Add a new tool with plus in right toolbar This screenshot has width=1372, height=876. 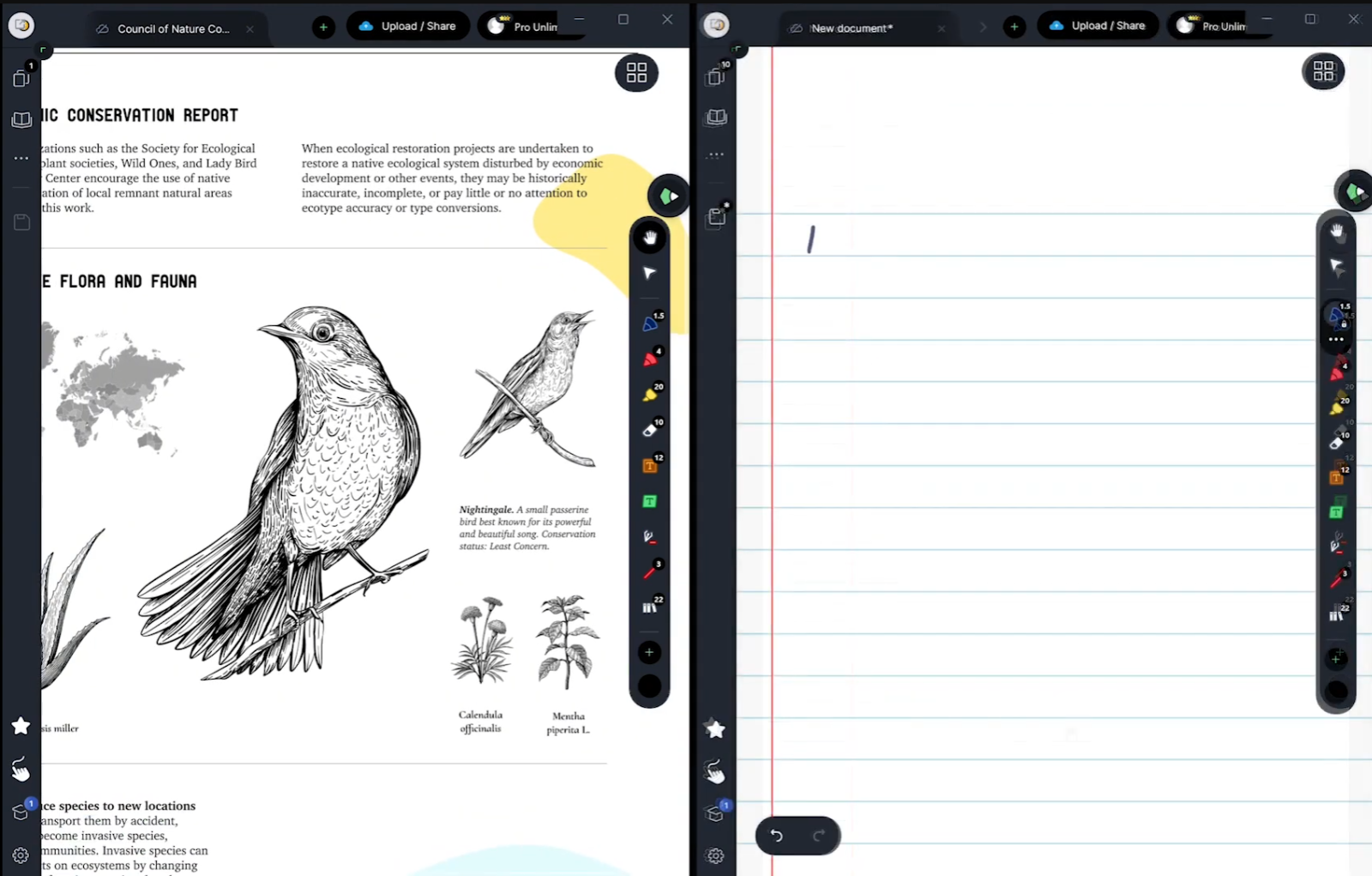1336,659
